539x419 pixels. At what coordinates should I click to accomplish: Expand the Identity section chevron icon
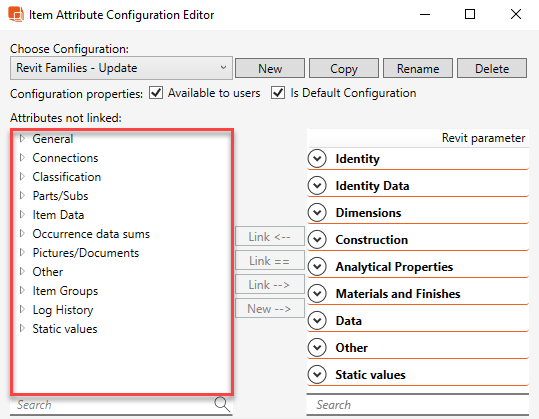point(317,159)
